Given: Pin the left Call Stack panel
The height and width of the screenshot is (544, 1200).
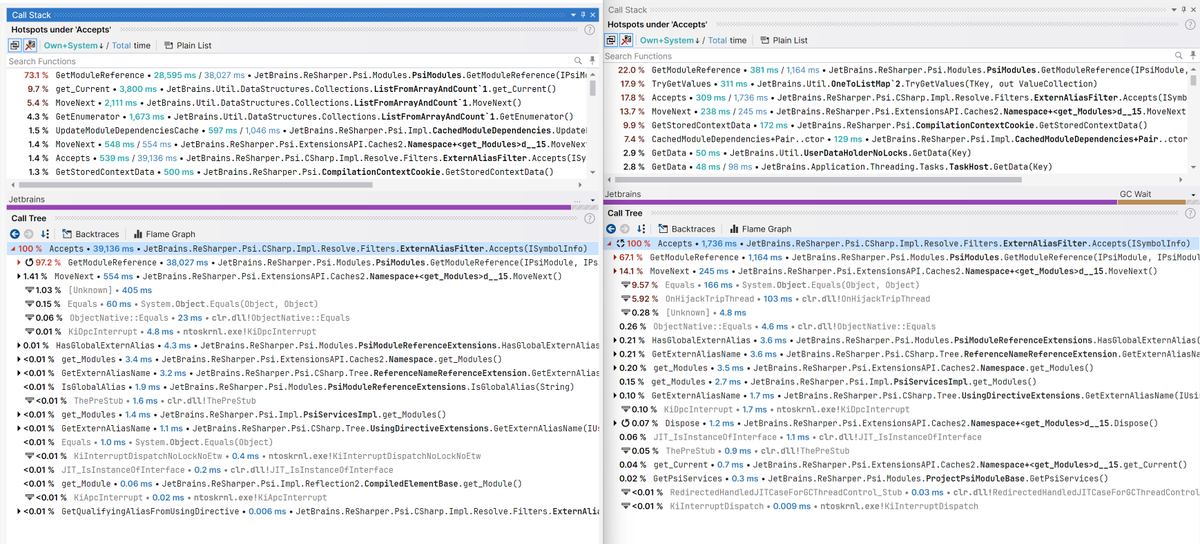Looking at the screenshot, I should tap(581, 16).
